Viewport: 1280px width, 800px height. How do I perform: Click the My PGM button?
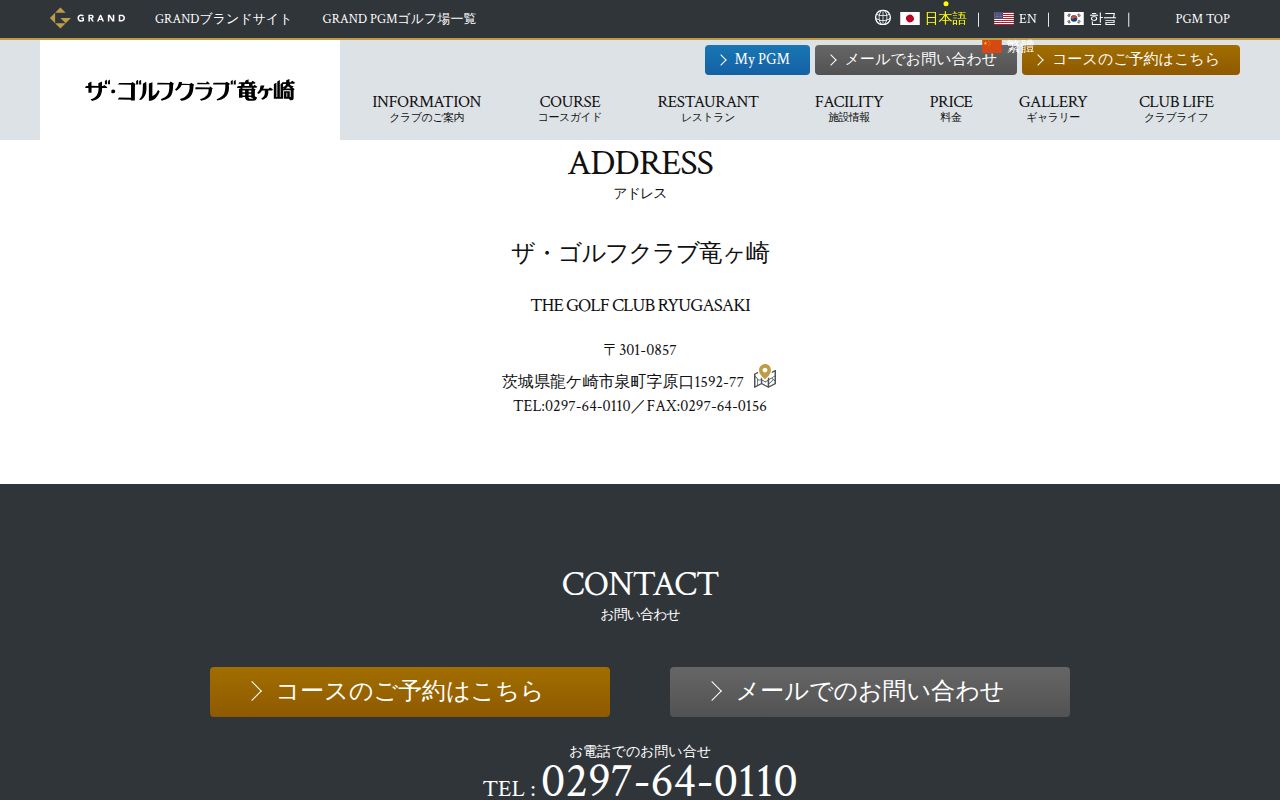point(757,60)
